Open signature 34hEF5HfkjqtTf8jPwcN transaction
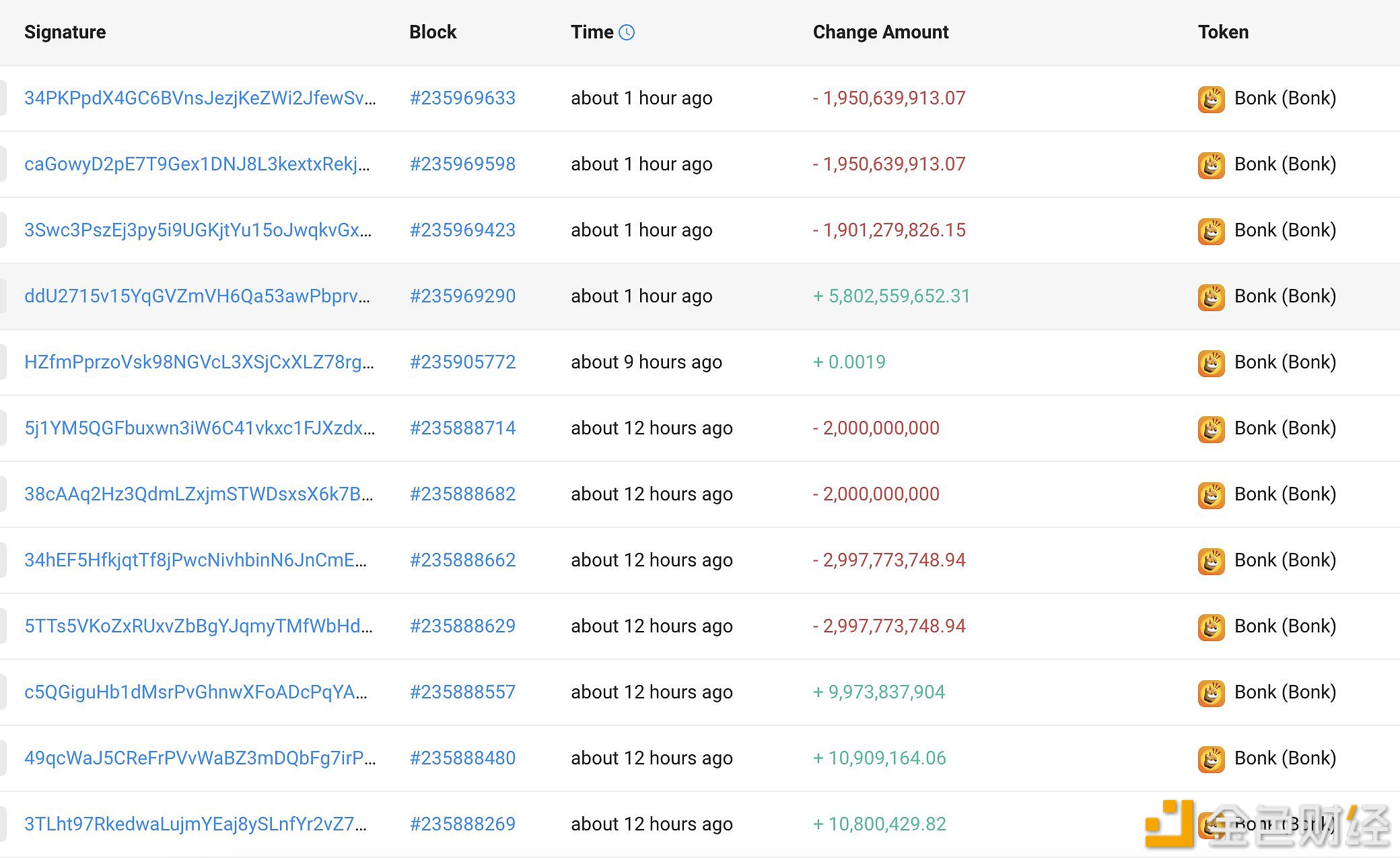 [196, 560]
